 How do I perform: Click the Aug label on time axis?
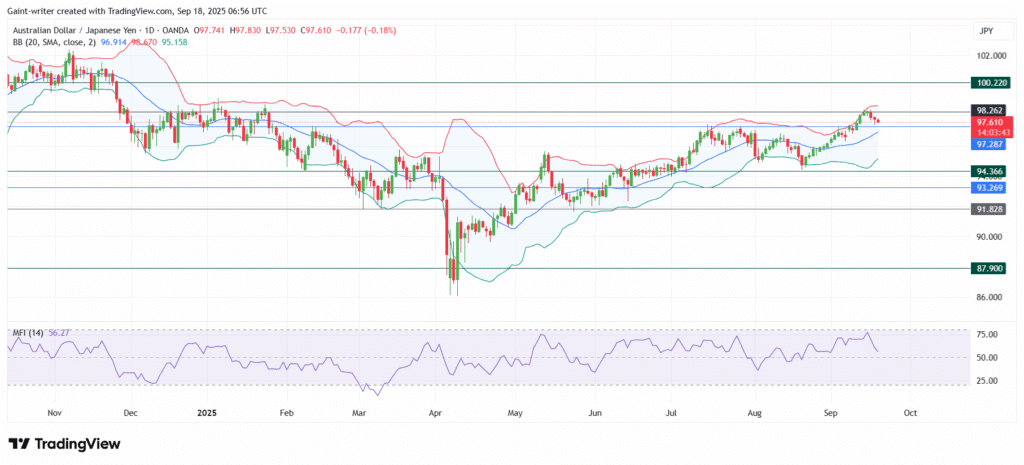click(754, 413)
